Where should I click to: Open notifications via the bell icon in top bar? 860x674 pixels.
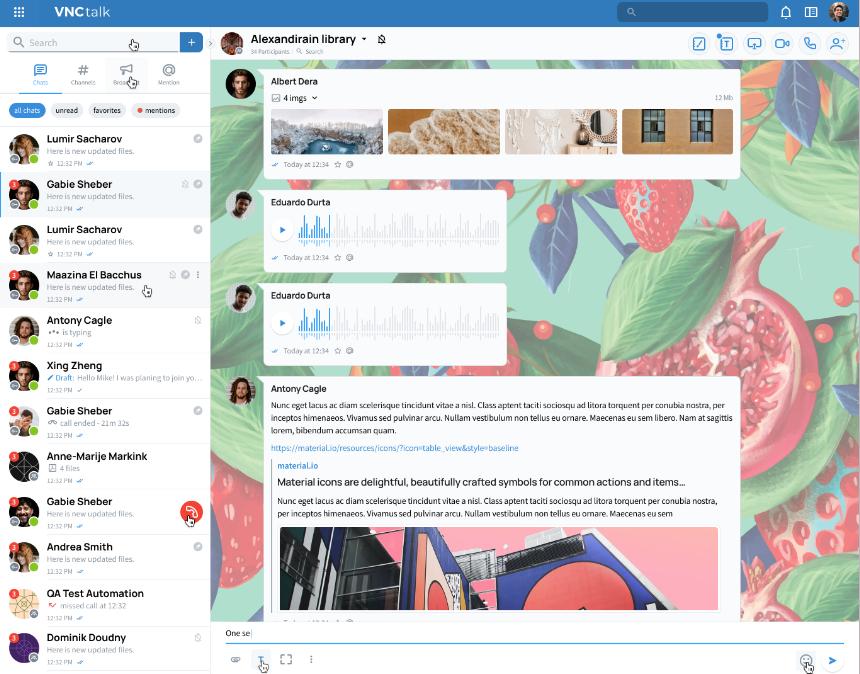pos(785,12)
